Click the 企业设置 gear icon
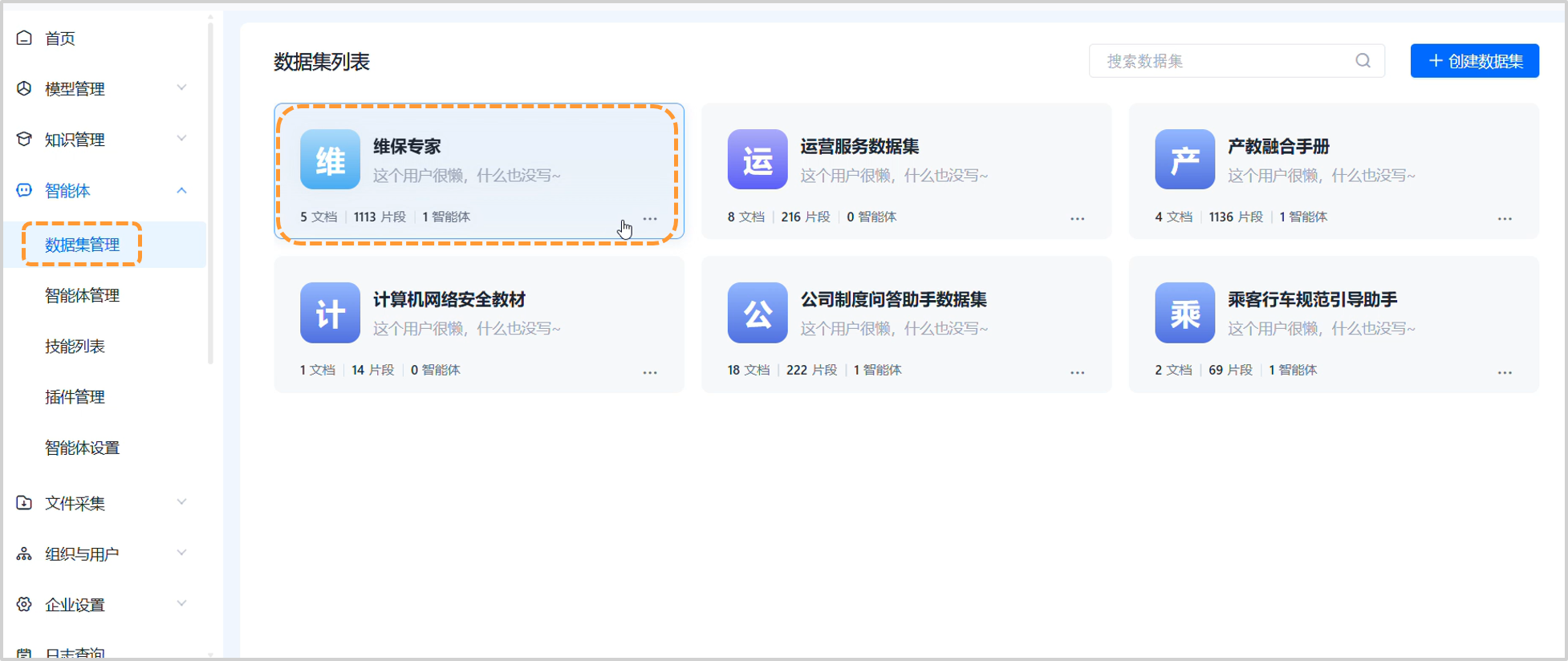 pyautogui.click(x=24, y=604)
